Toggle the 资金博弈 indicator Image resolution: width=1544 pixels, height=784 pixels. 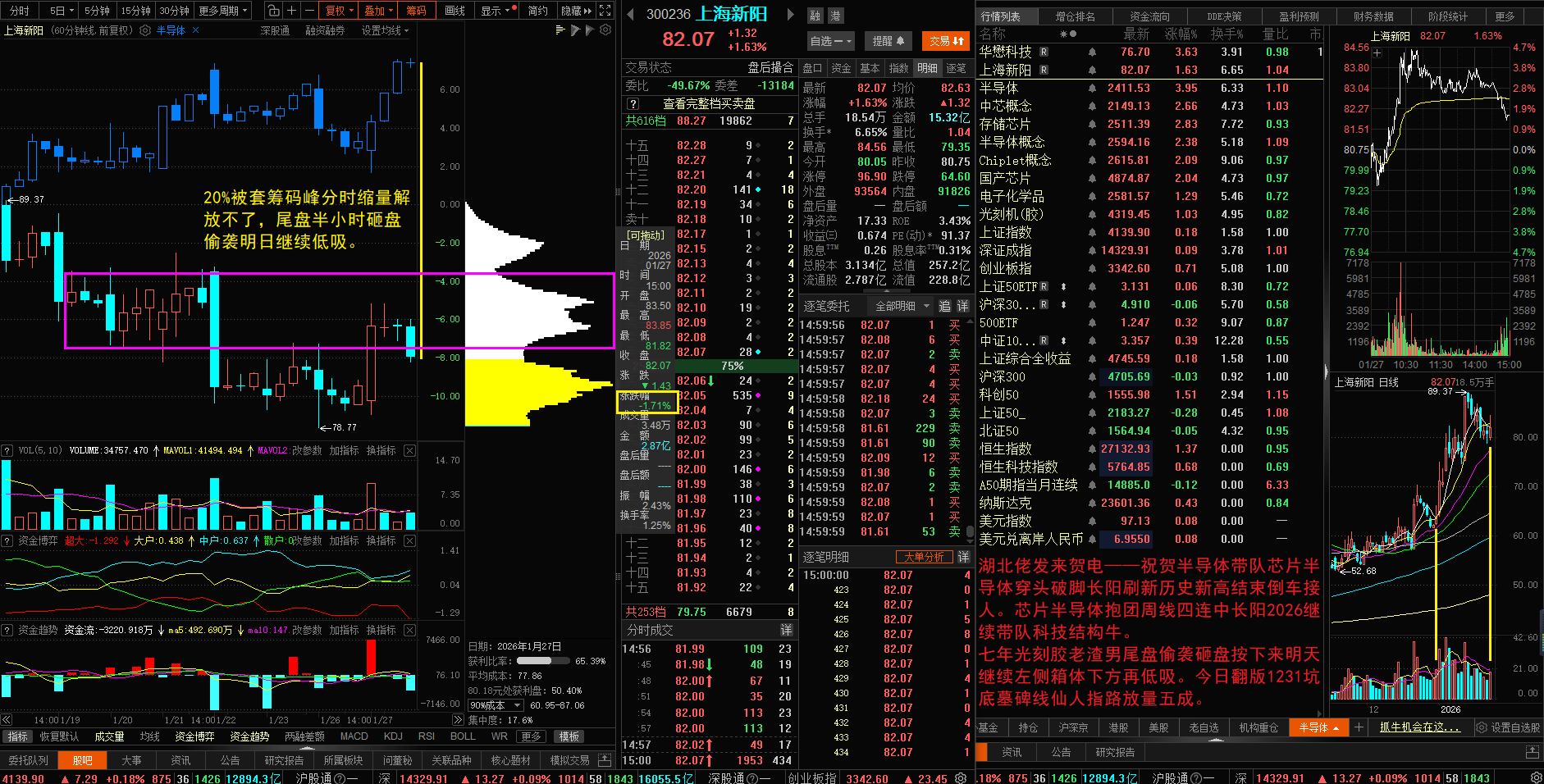(194, 736)
